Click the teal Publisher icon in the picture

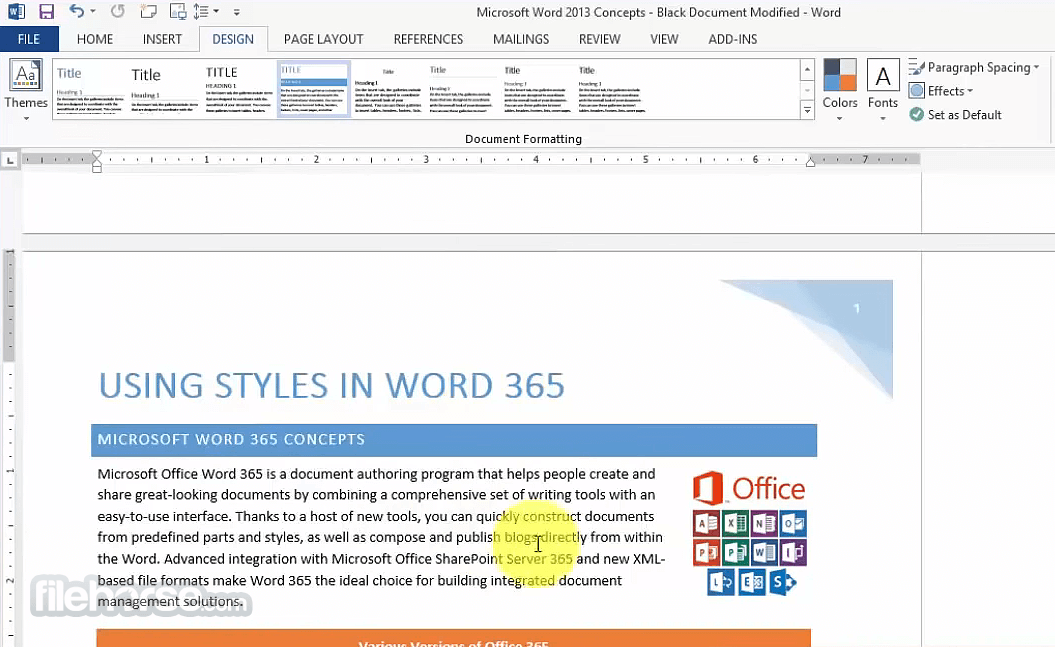pos(735,552)
